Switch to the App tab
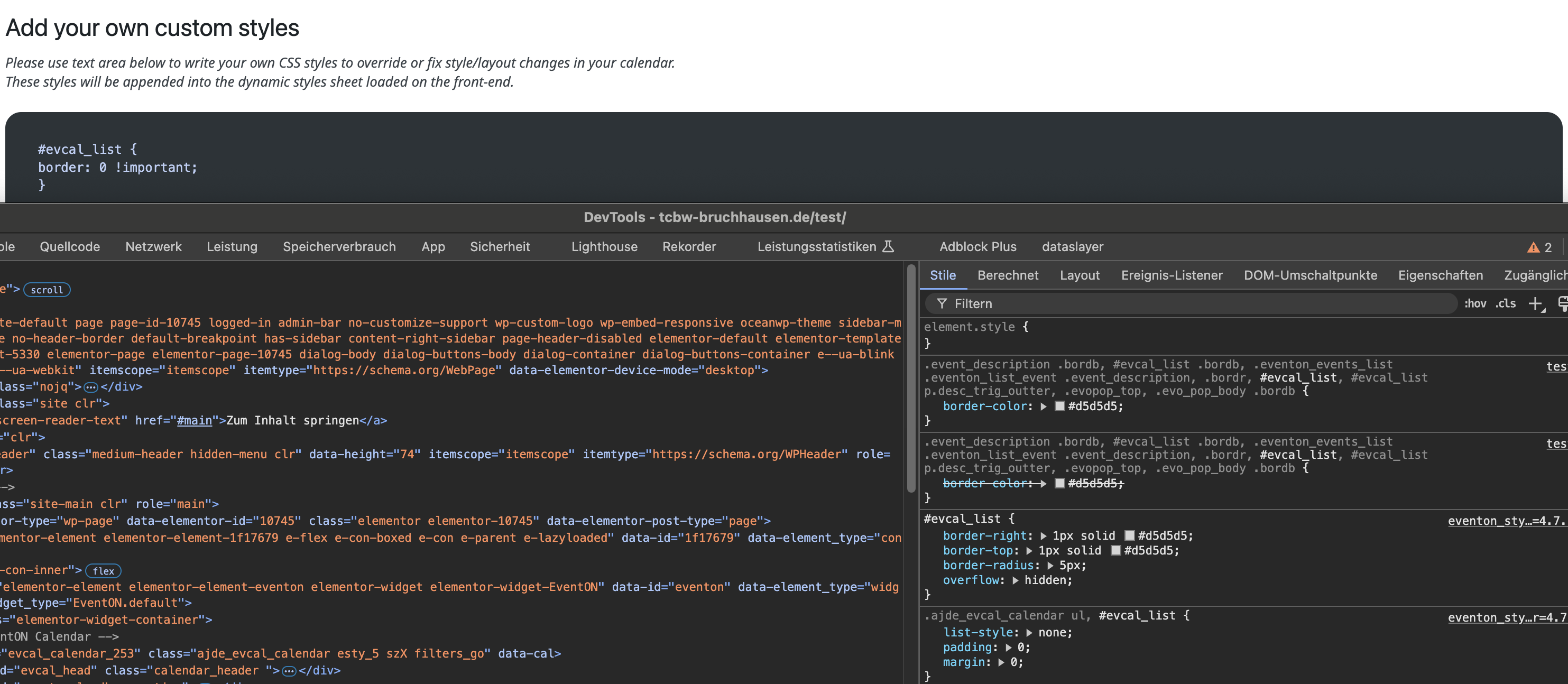1568x684 pixels. coord(433,246)
